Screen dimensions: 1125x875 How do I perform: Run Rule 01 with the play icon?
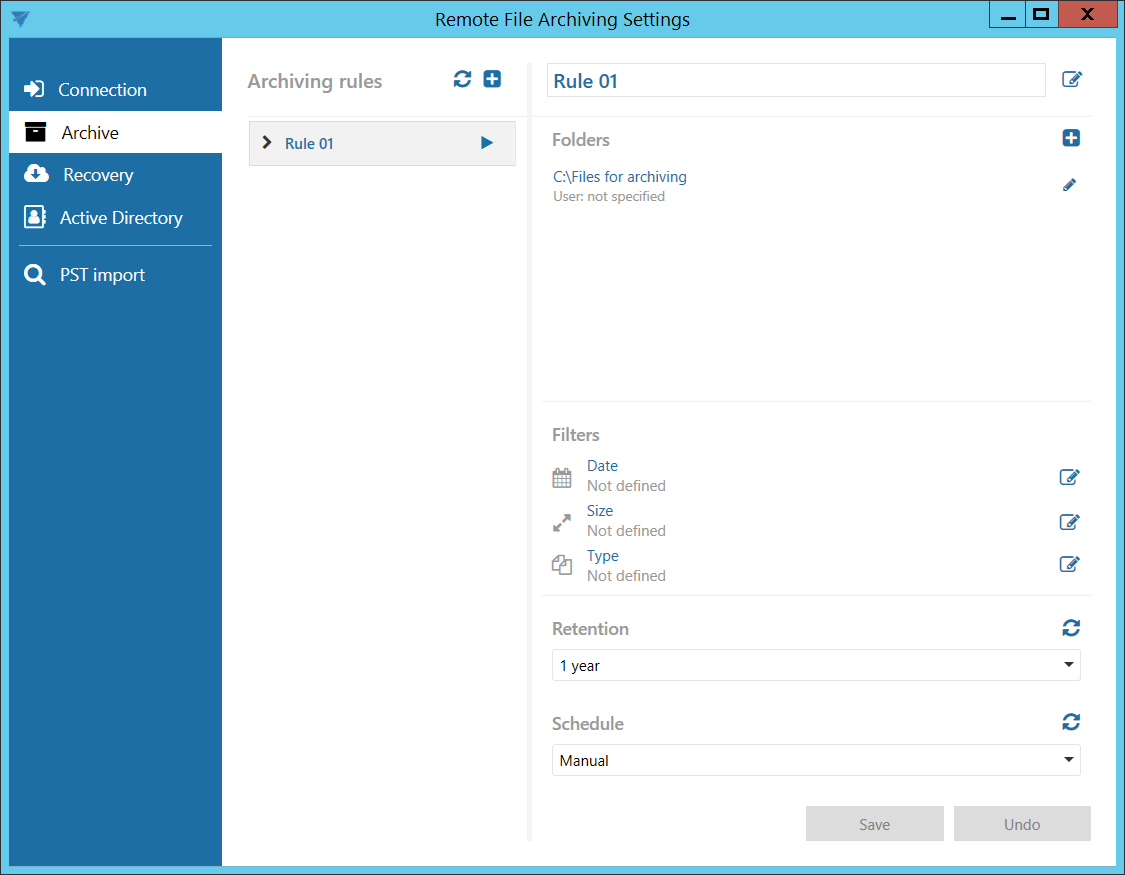487,143
